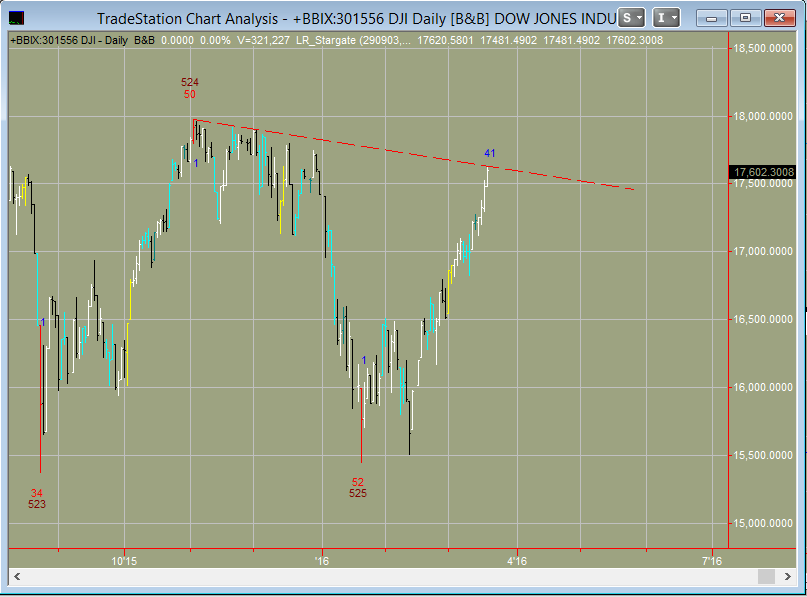Click the 17620.5801 value in status line
807x597 pixels.
(x=445, y=40)
